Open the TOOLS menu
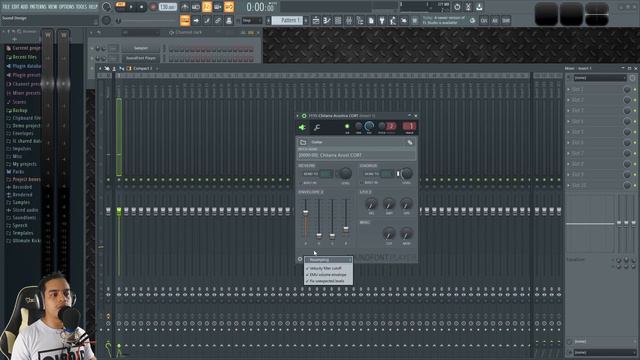 tap(82, 7)
